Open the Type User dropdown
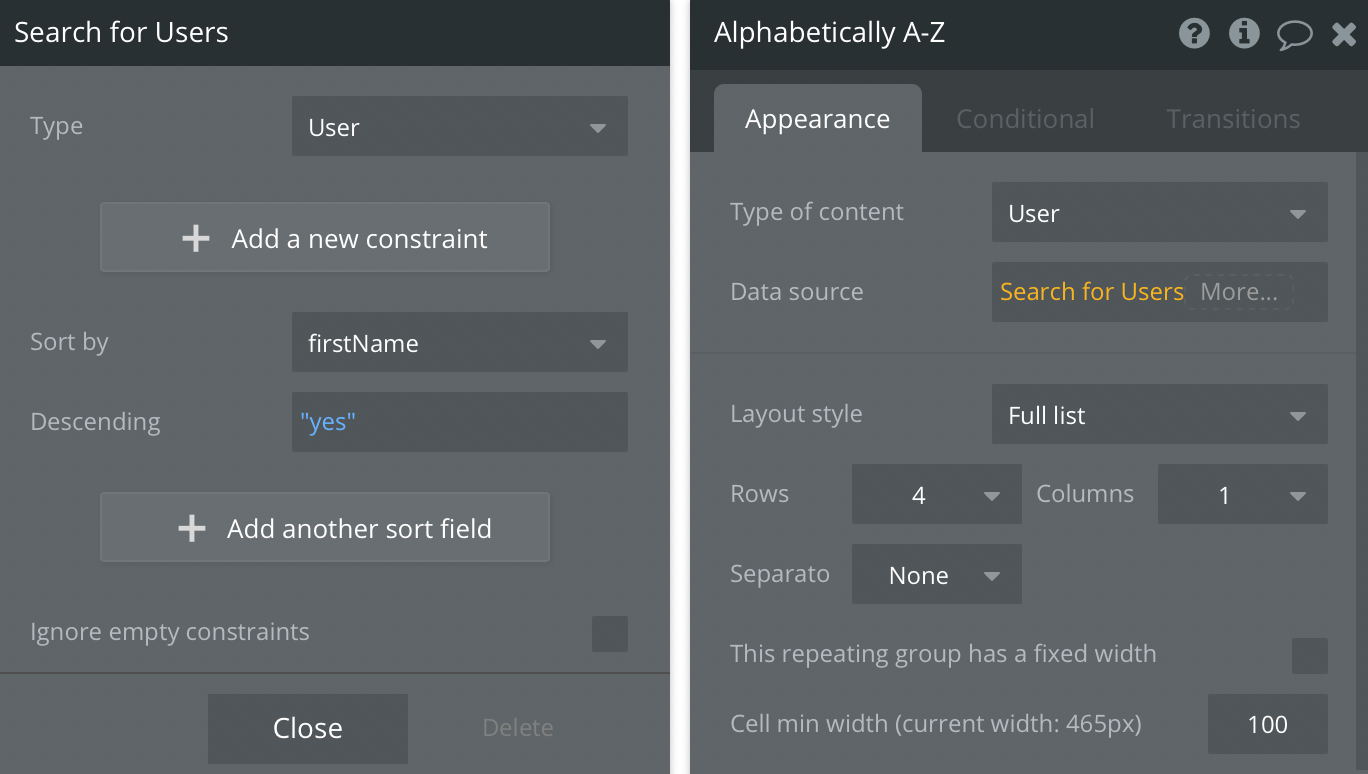Screen dimensions: 1368x774 click(x=460, y=126)
